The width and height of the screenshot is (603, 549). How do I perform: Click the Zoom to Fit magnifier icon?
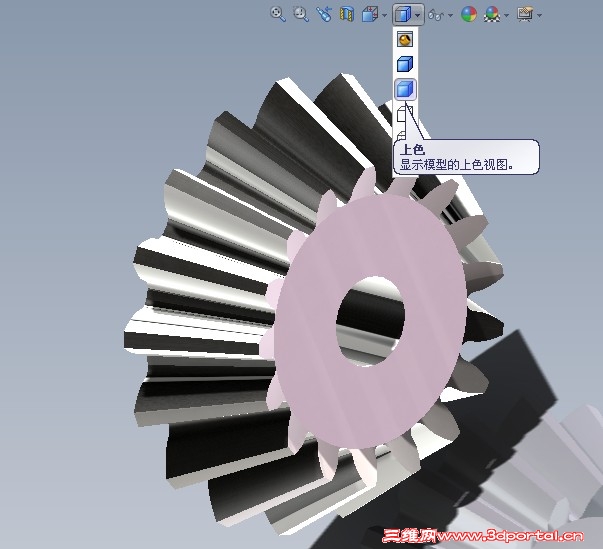coord(278,14)
